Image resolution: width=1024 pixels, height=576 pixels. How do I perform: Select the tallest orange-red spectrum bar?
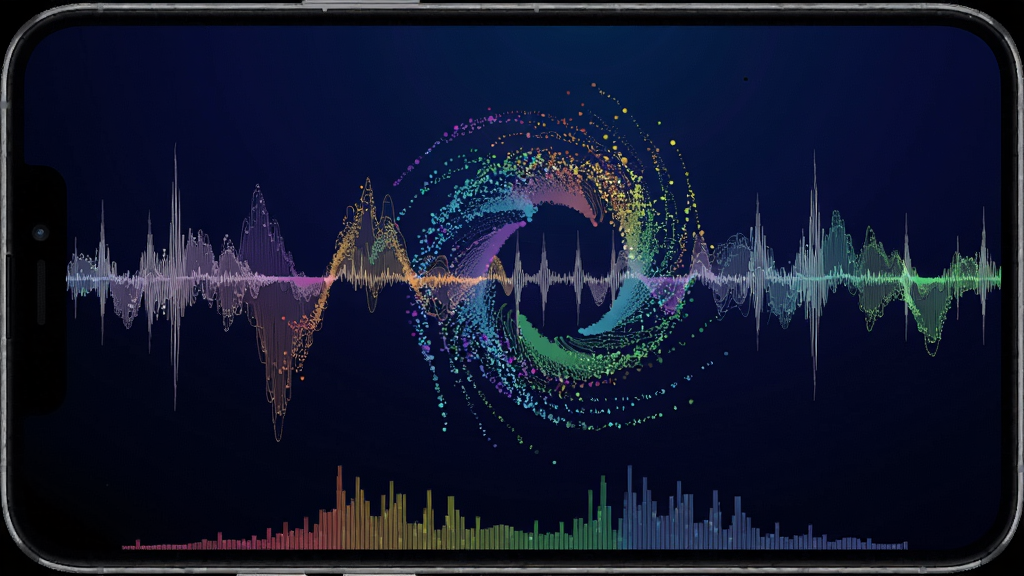tap(340, 507)
